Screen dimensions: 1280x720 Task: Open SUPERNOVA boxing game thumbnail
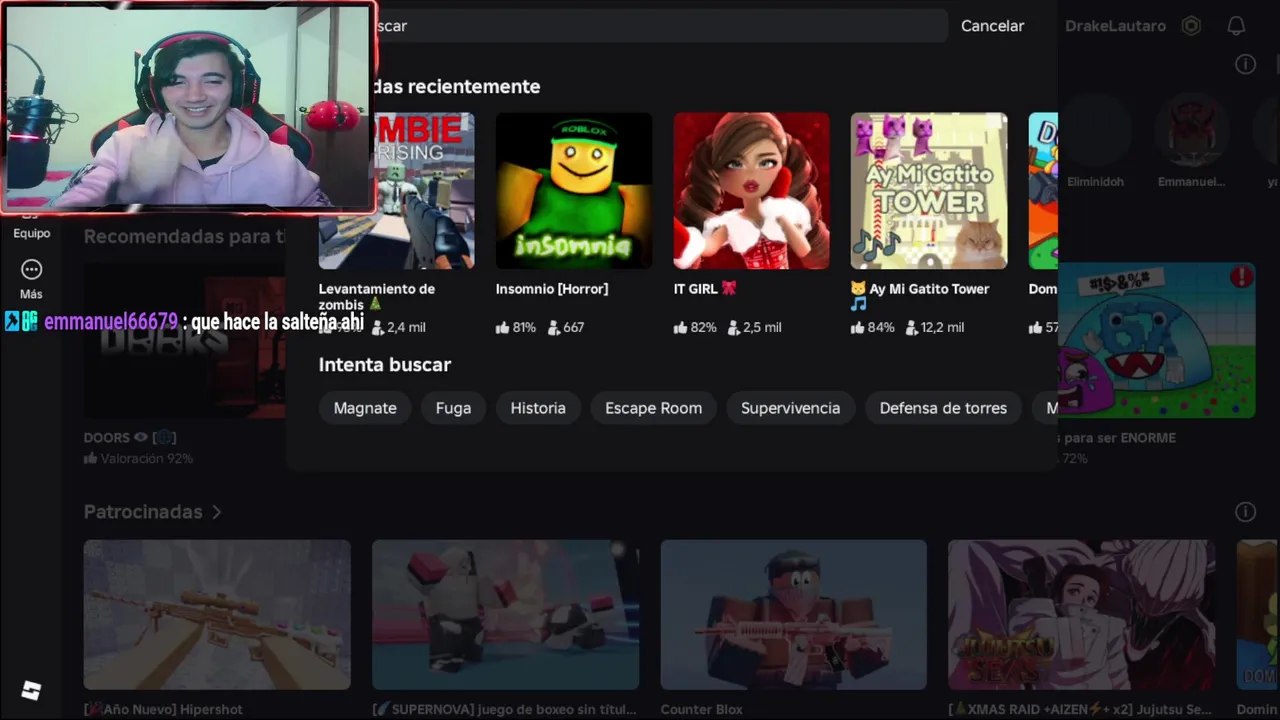505,615
